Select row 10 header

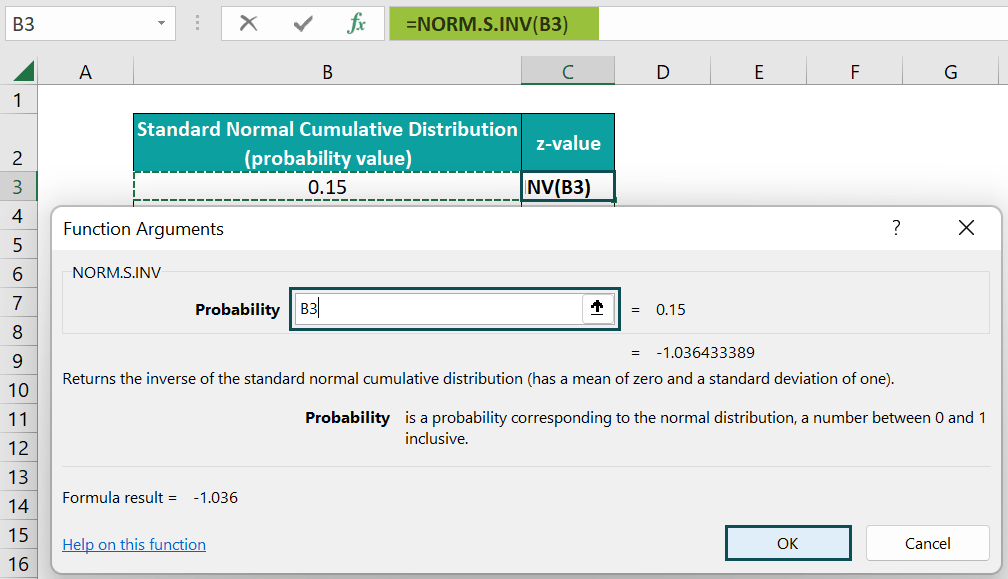(19, 391)
